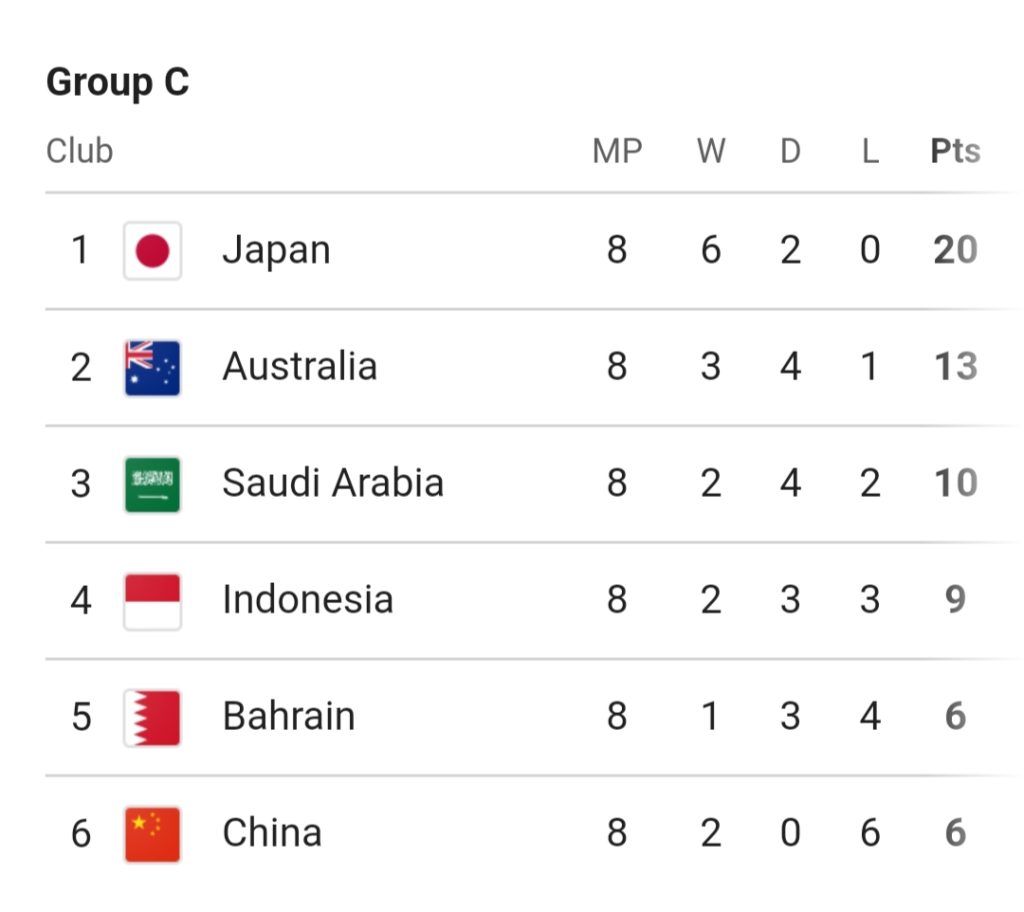Click the Indonesia flag icon
Screen dimensions: 1024x912
tap(152, 600)
